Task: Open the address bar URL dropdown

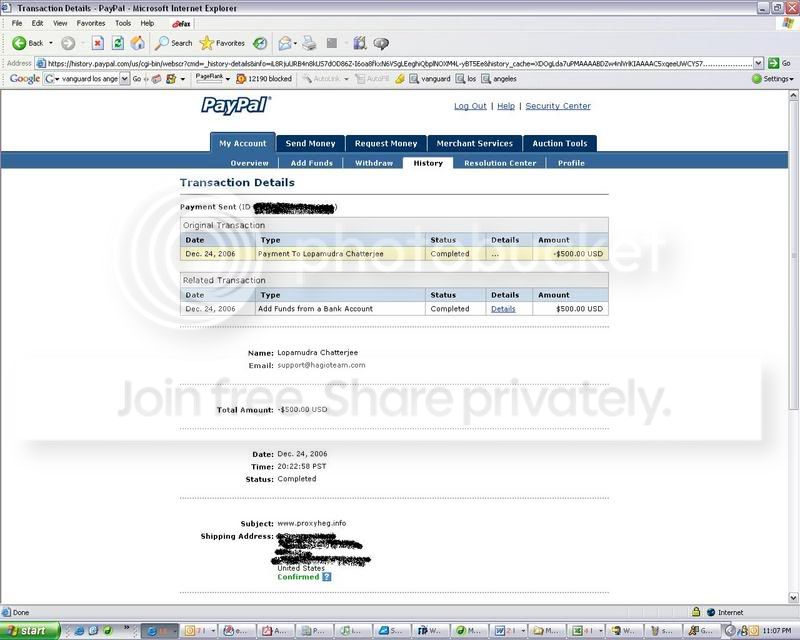Action: tap(759, 63)
